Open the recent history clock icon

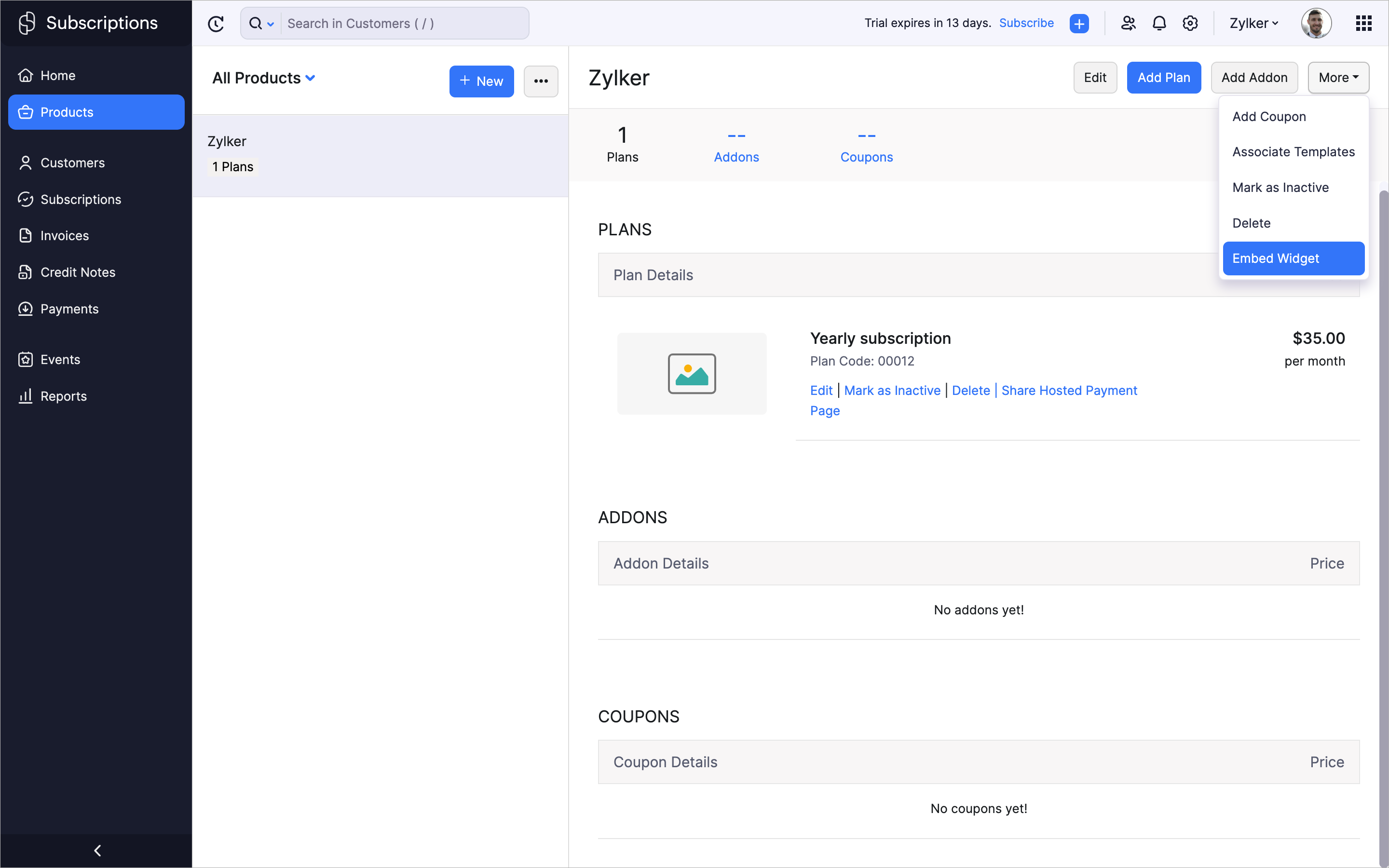216,24
